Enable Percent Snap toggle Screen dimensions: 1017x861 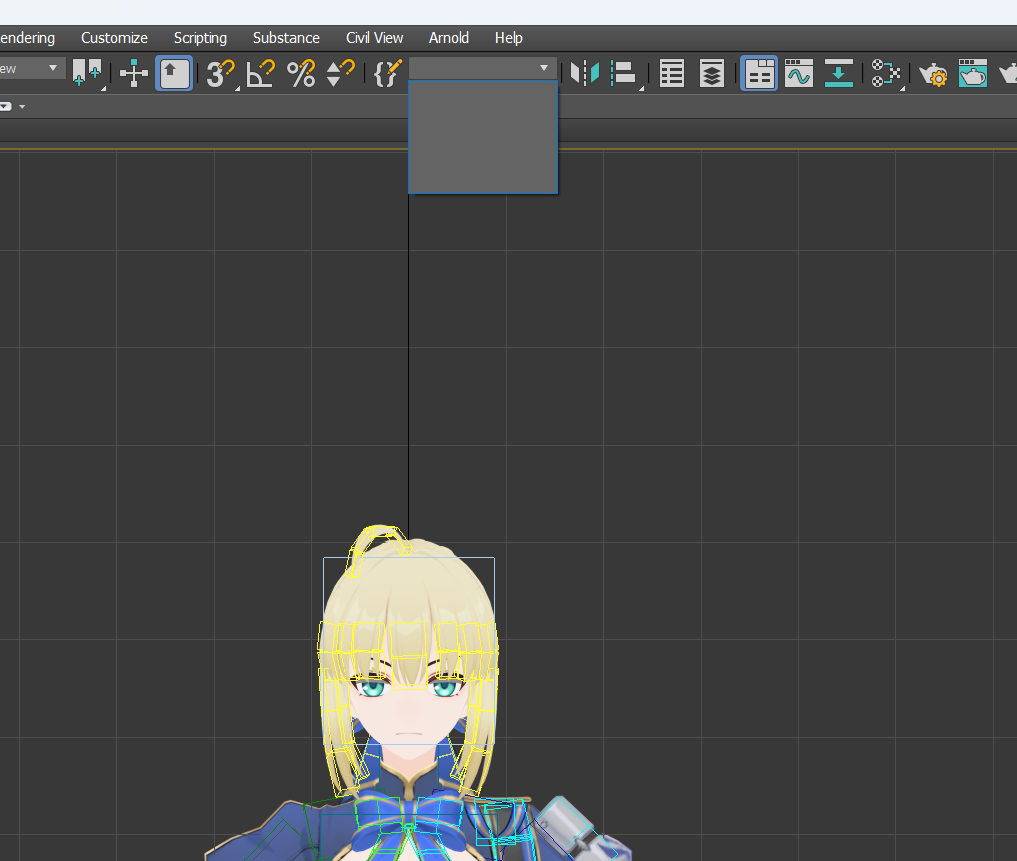[301, 73]
